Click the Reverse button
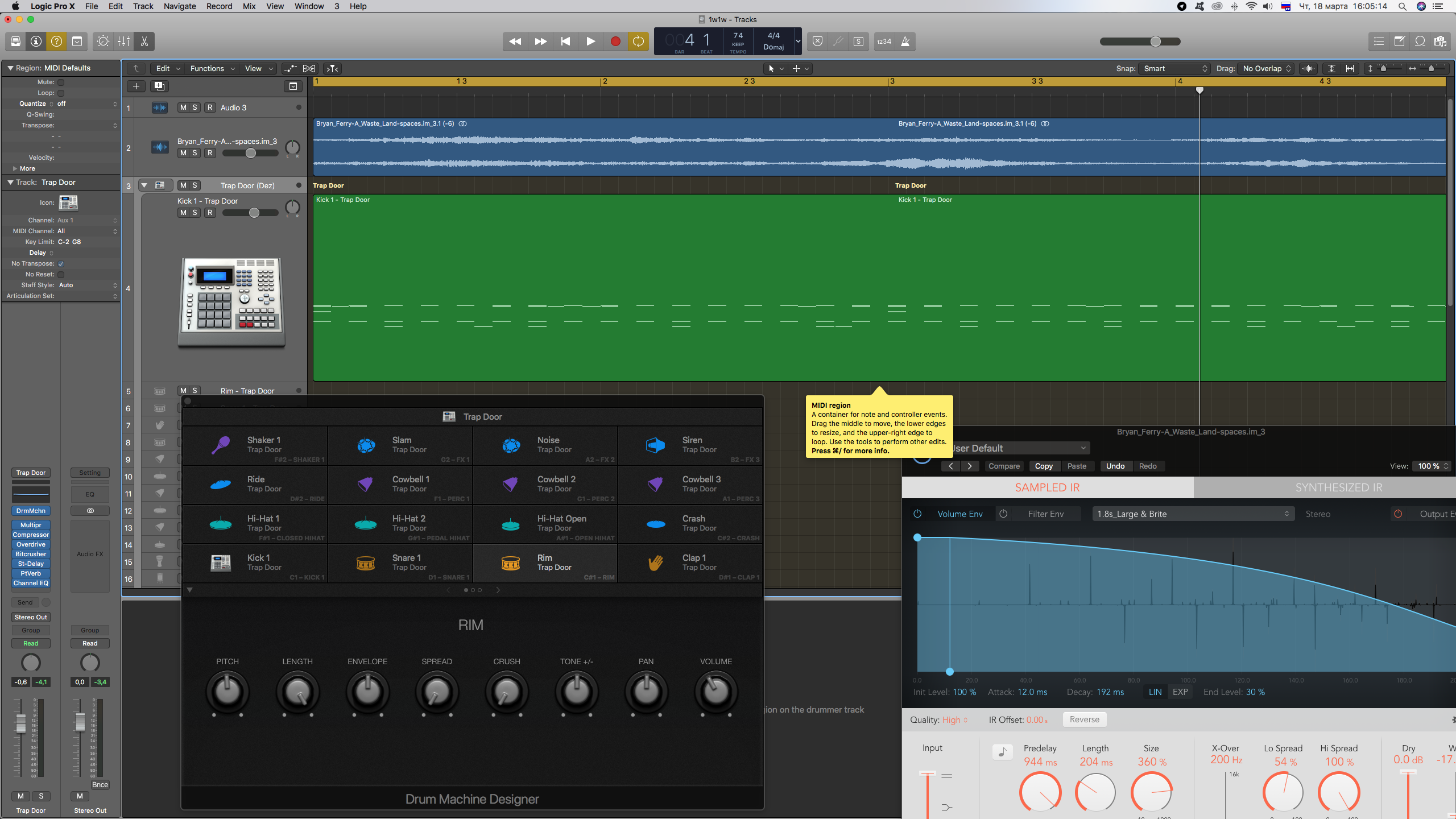The width and height of the screenshot is (1456, 819). click(1085, 720)
